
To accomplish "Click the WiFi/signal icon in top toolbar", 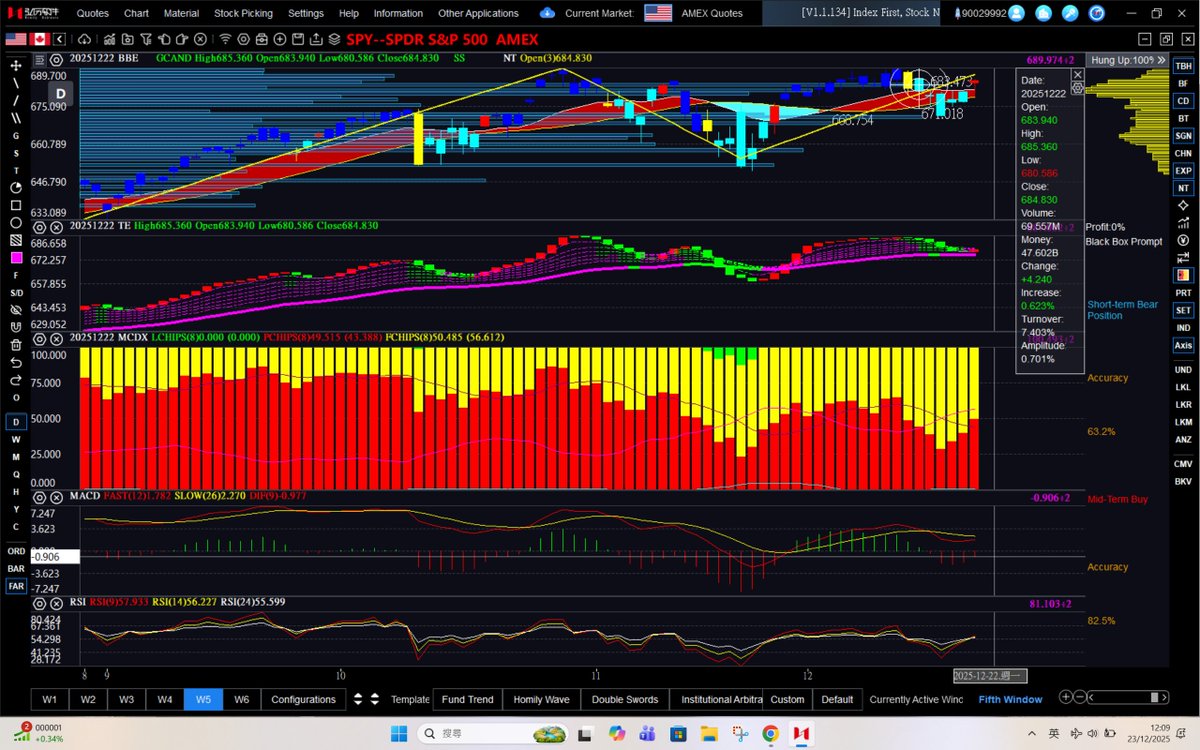I will pyautogui.click(x=225, y=38).
